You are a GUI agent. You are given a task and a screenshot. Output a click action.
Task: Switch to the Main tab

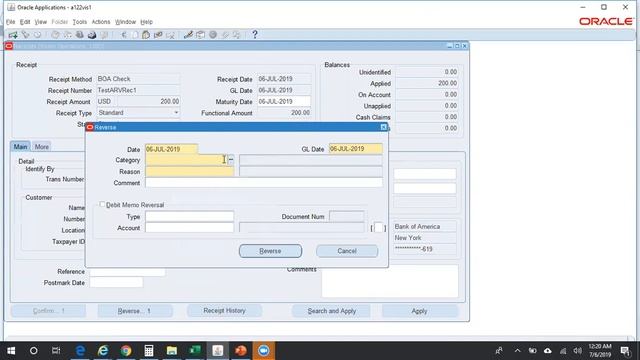(x=20, y=147)
